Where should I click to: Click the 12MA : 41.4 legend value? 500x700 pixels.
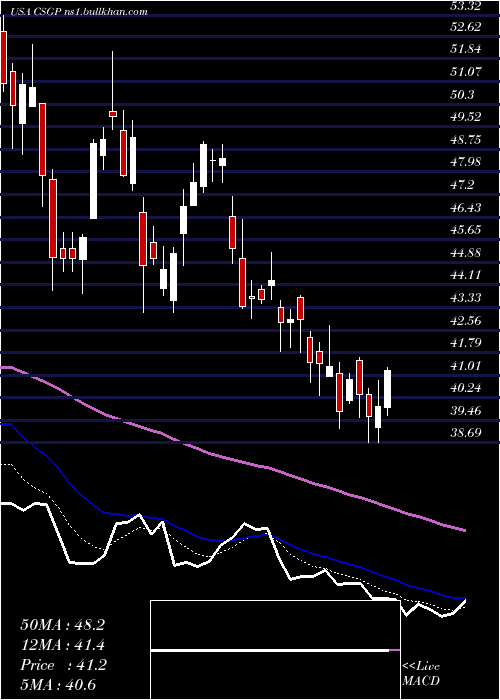click(62, 645)
